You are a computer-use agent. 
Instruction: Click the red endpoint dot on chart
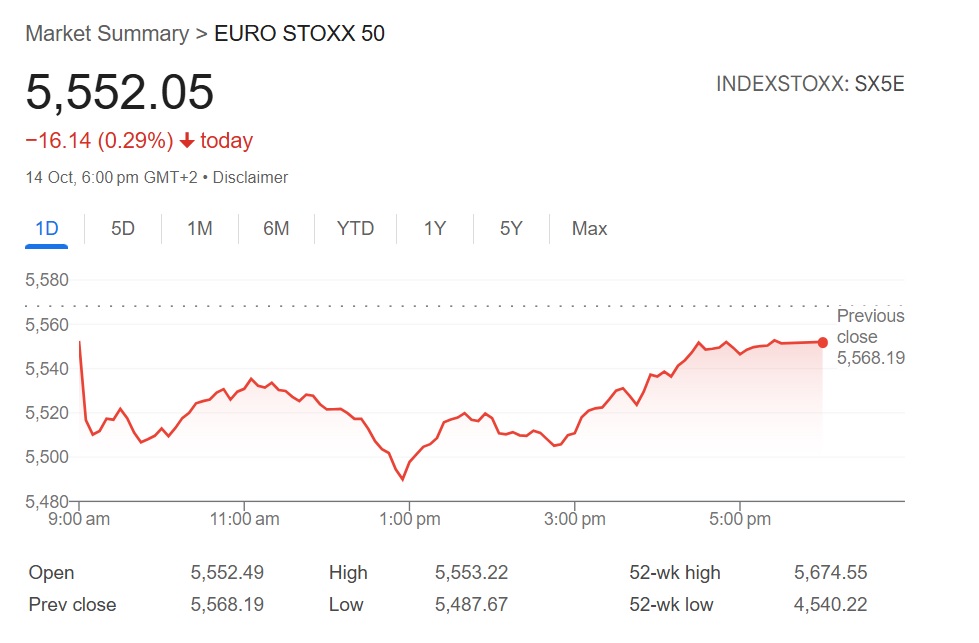[822, 342]
